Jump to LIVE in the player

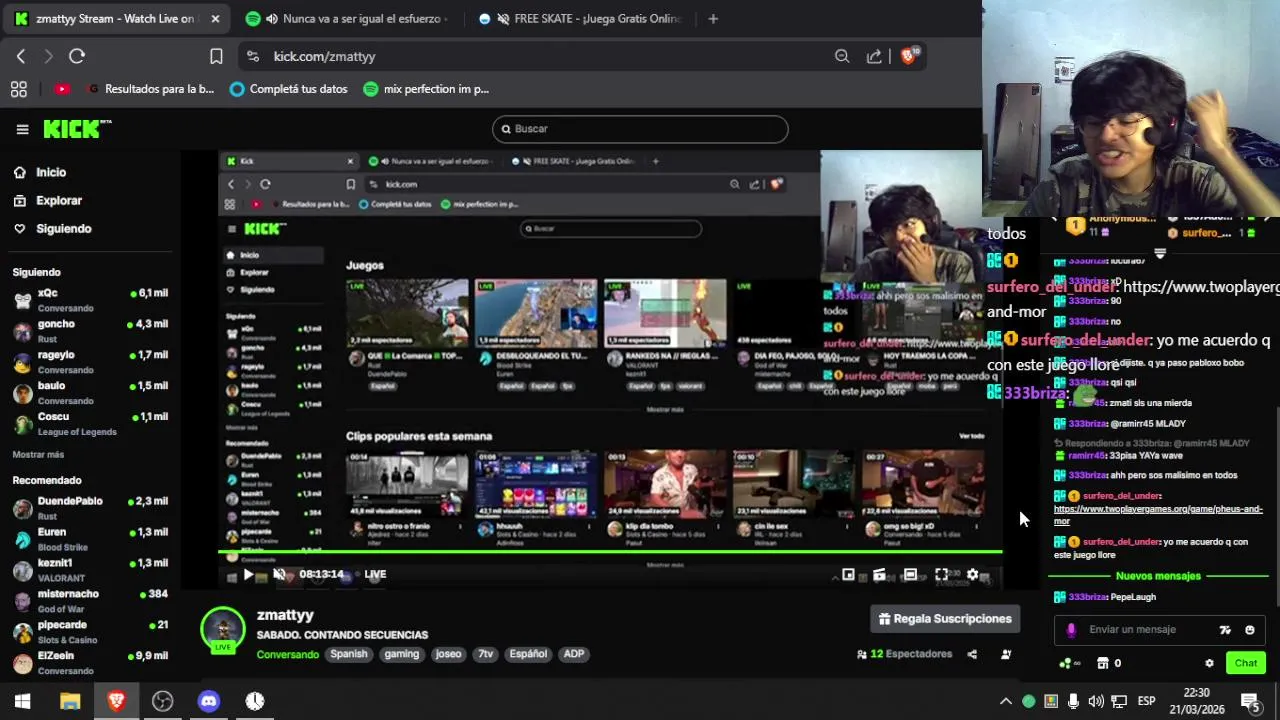click(x=375, y=574)
